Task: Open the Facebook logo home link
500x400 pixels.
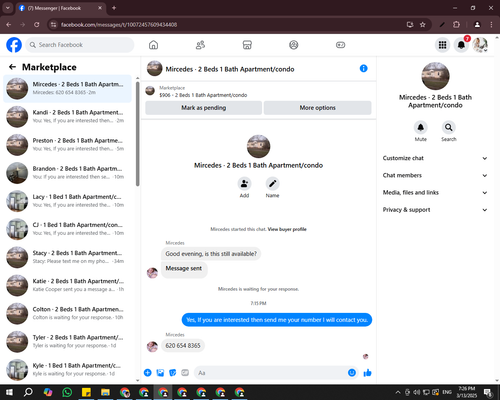Action: coord(14,45)
